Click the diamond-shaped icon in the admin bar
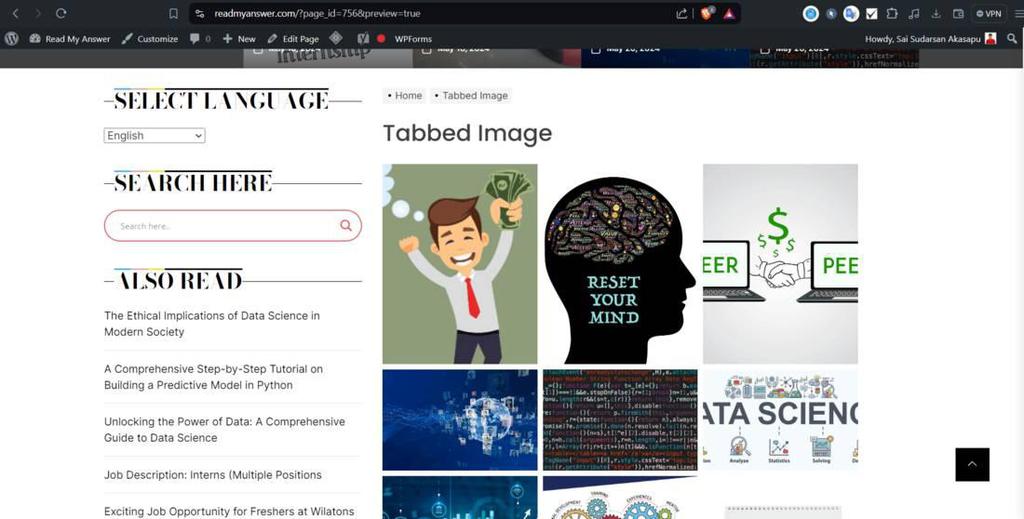The width and height of the screenshot is (1024, 519). (336, 38)
